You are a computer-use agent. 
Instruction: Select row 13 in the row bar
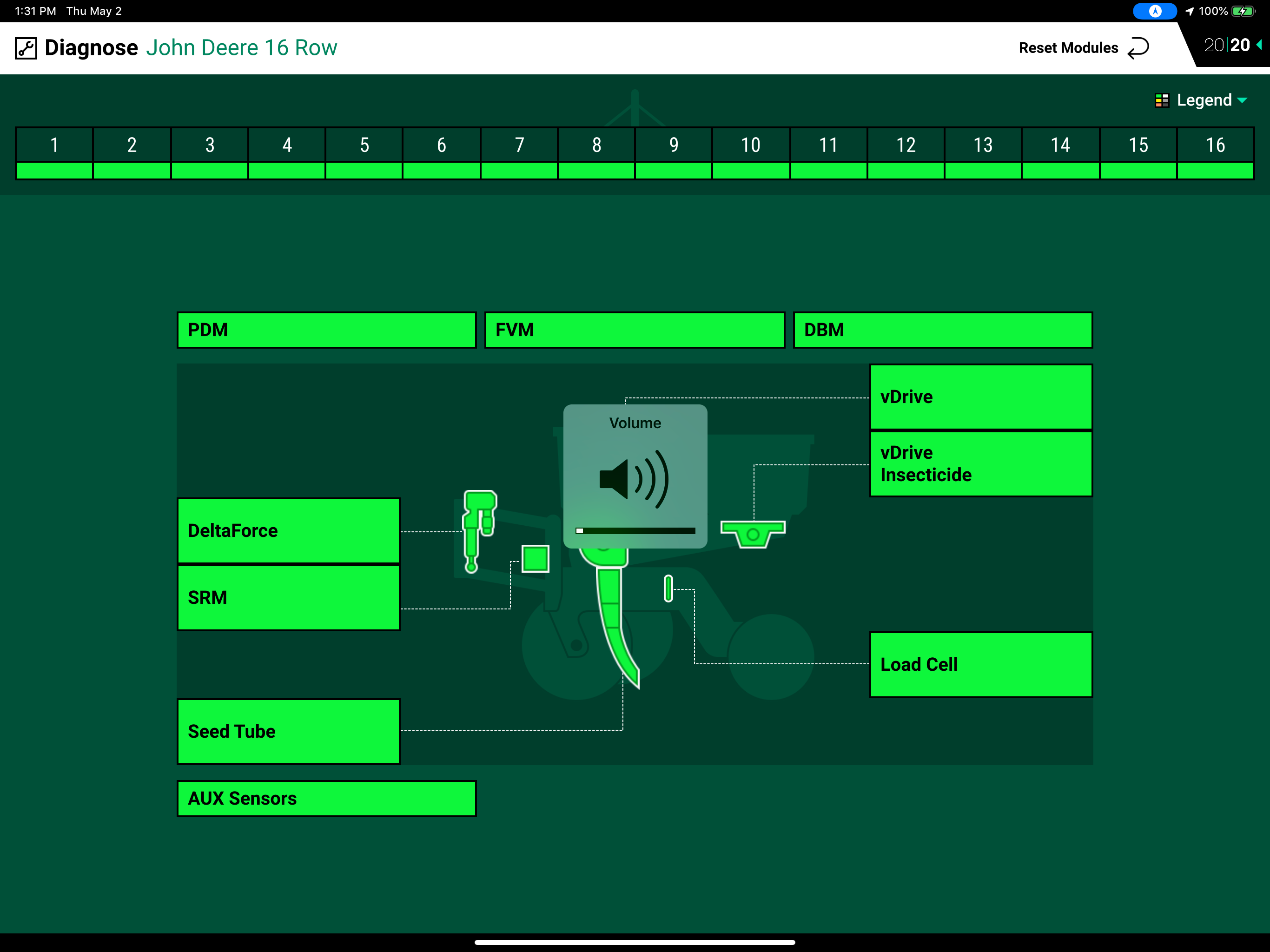983,153
